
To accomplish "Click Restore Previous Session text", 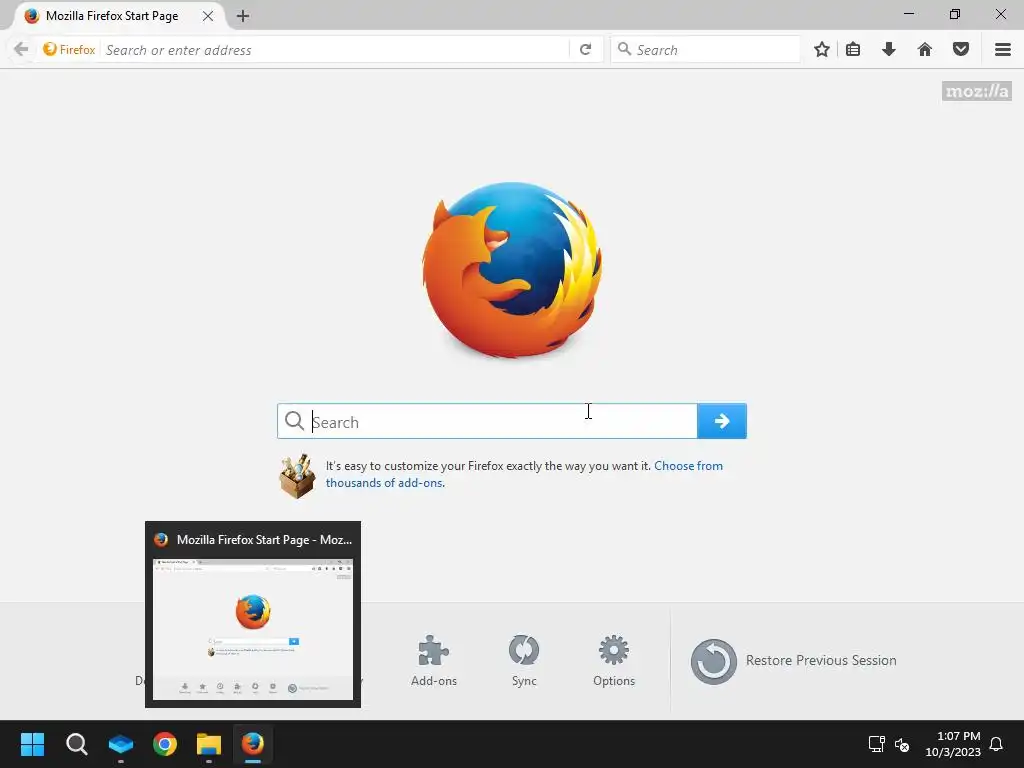I will point(821,660).
